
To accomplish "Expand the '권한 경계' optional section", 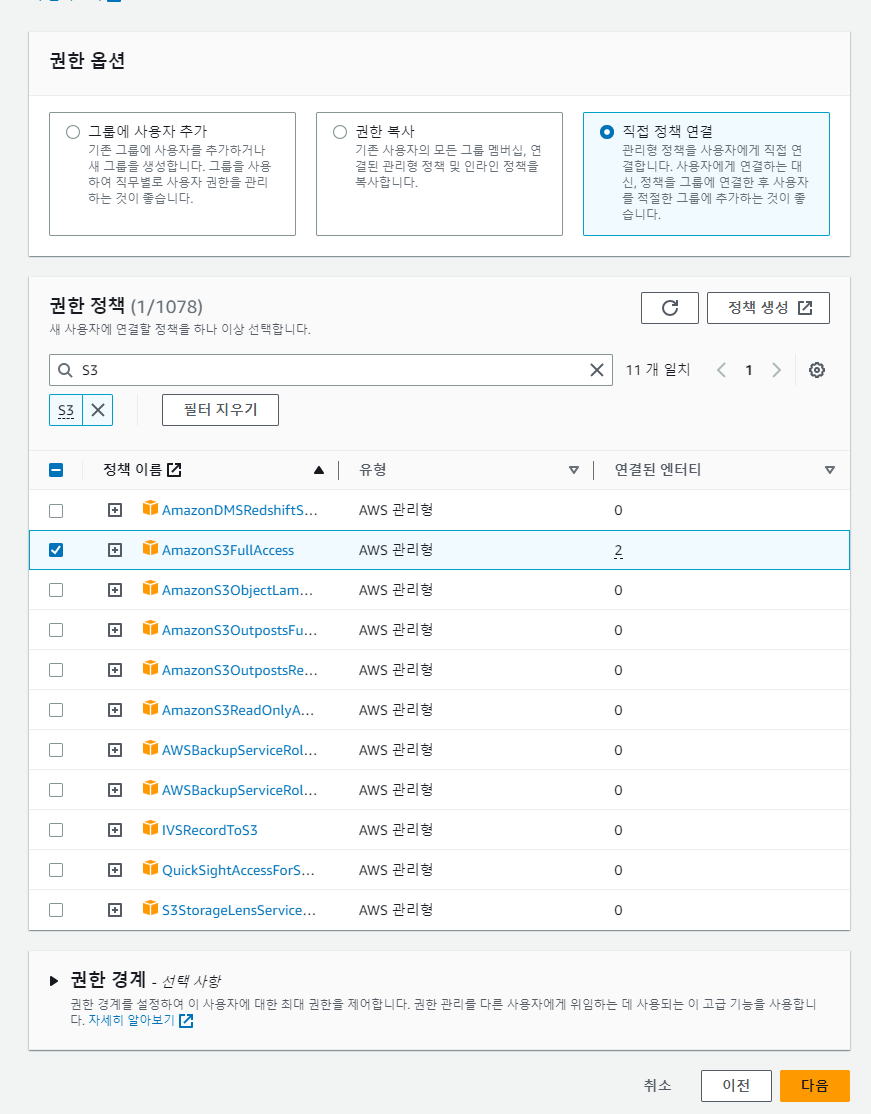I will pos(54,981).
